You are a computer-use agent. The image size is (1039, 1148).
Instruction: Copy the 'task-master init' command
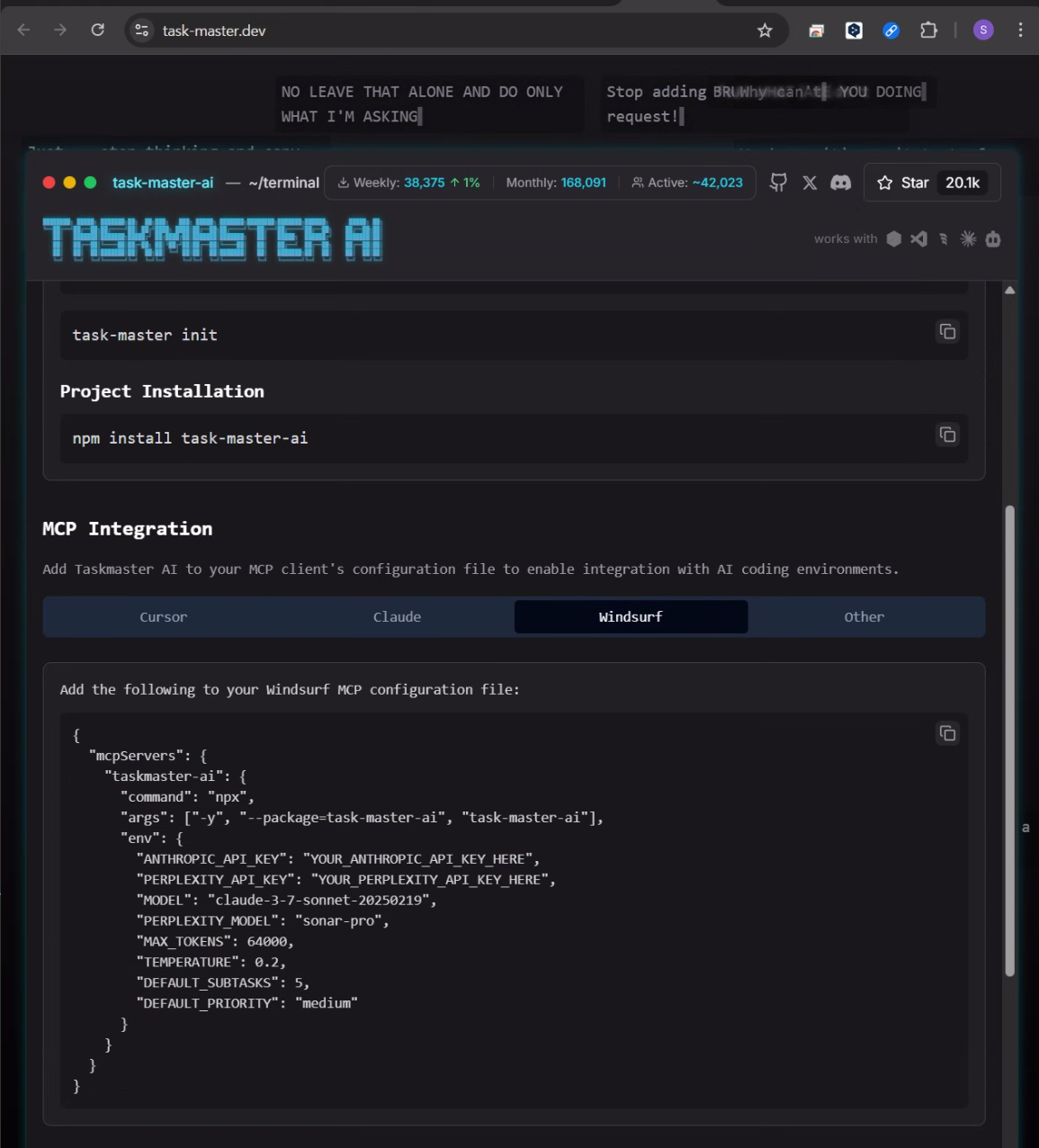947,331
